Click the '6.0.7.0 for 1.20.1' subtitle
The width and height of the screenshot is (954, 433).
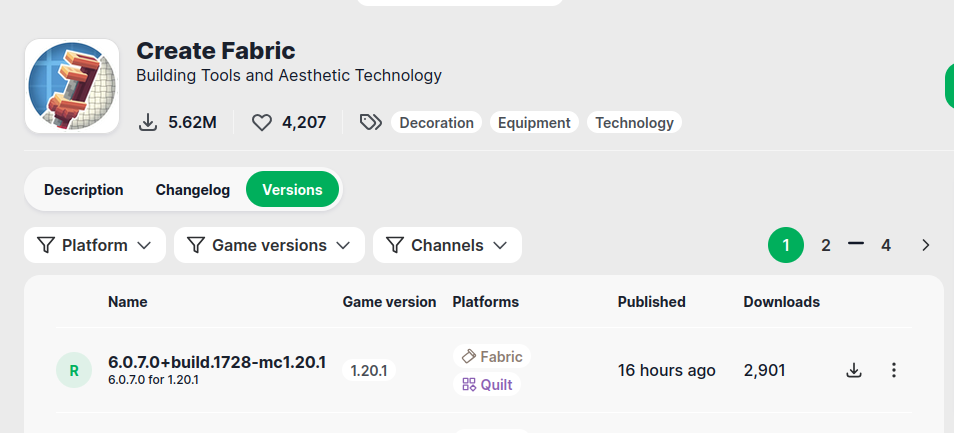(x=153, y=380)
